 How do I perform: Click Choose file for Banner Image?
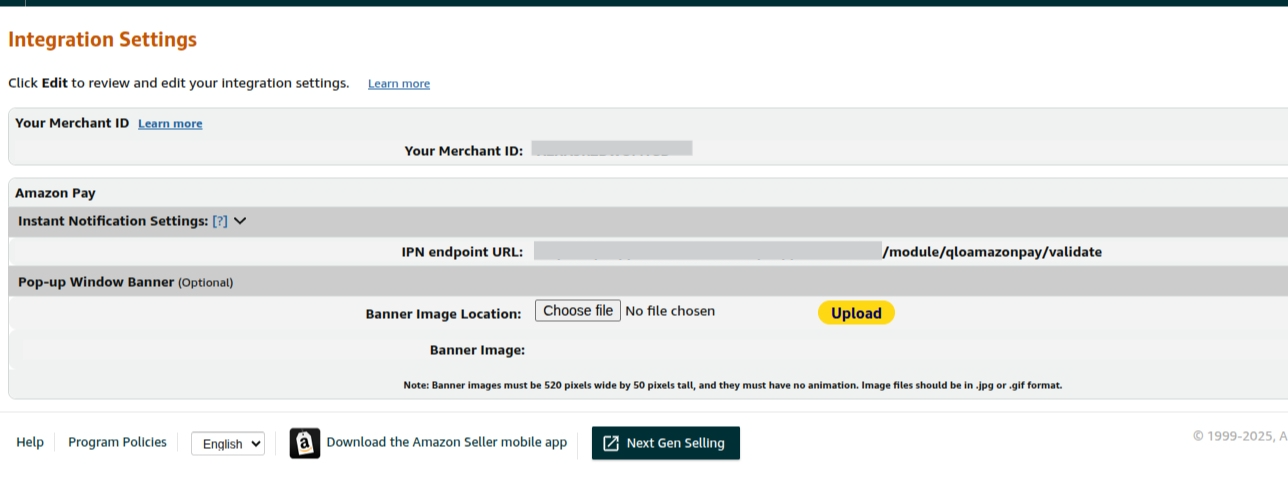coord(578,311)
